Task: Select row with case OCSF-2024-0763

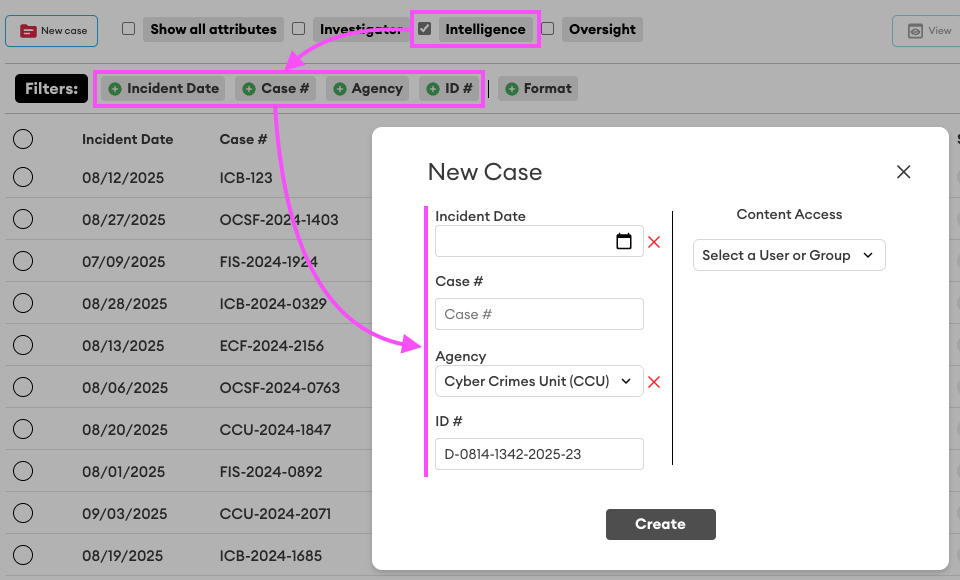Action: coord(23,387)
